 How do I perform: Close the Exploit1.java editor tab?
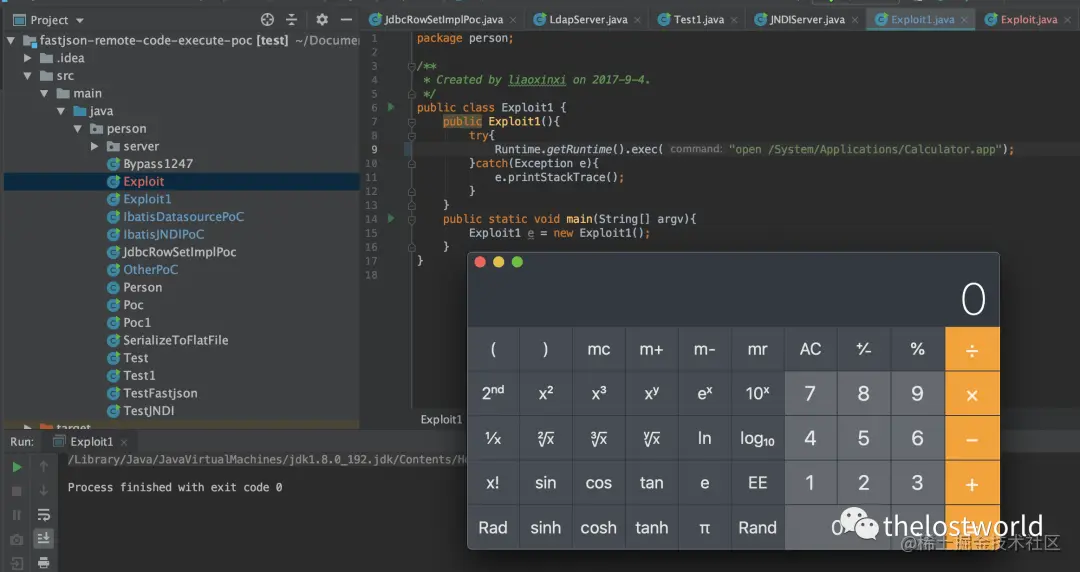(964, 20)
